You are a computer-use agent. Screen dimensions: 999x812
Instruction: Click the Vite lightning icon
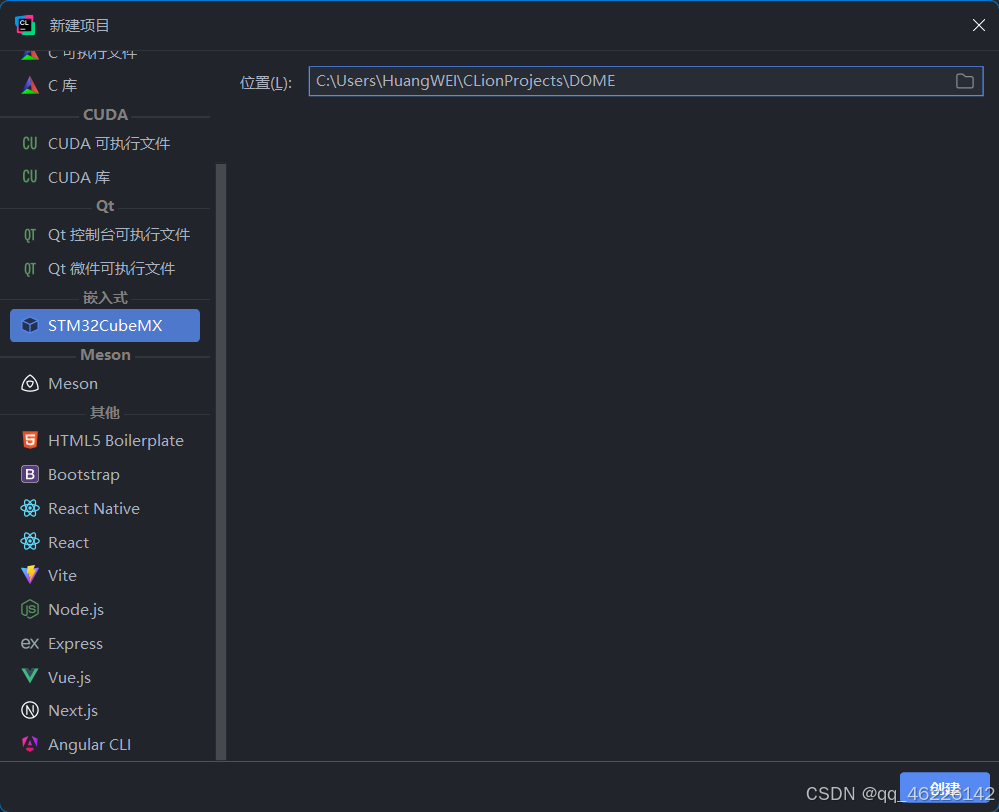30,575
